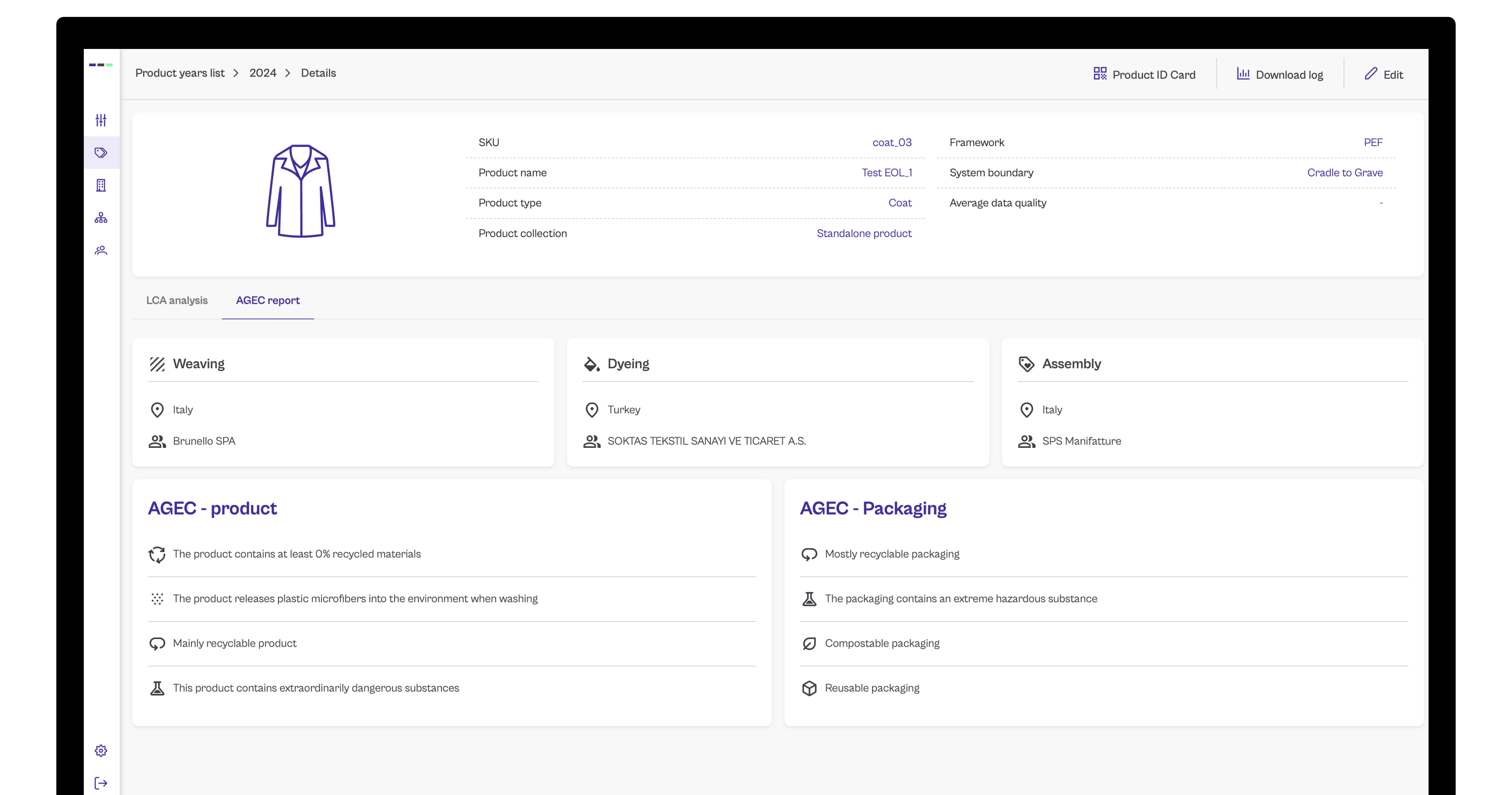Image resolution: width=1512 pixels, height=795 pixels.
Task: Click SOKTAS TEKSTIL SANAYI VE TICARET A.S.
Action: coord(706,440)
